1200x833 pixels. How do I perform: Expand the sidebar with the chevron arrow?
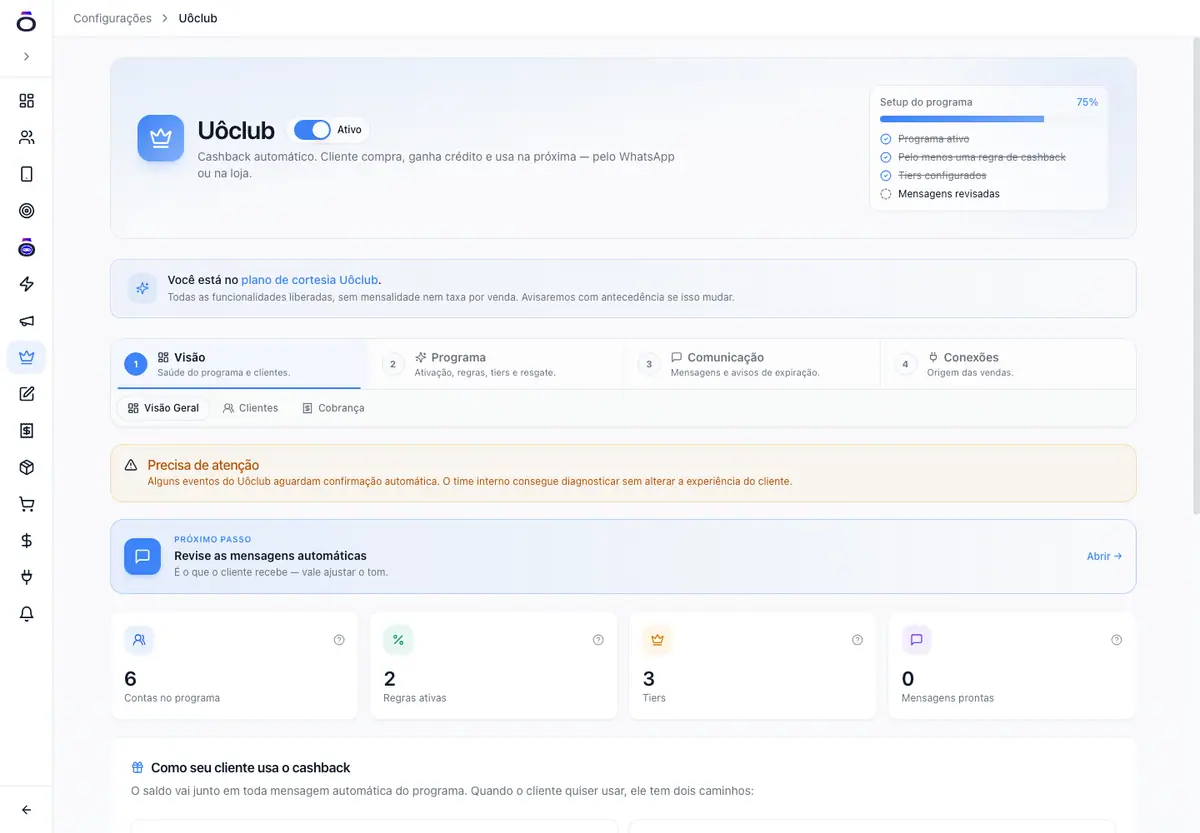(x=27, y=57)
